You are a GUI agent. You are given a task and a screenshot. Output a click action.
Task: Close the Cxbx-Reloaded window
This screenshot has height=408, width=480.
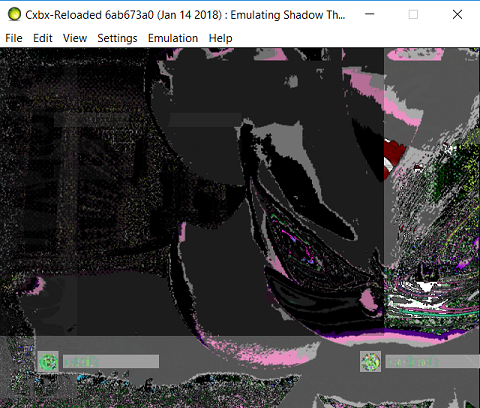(x=457, y=14)
